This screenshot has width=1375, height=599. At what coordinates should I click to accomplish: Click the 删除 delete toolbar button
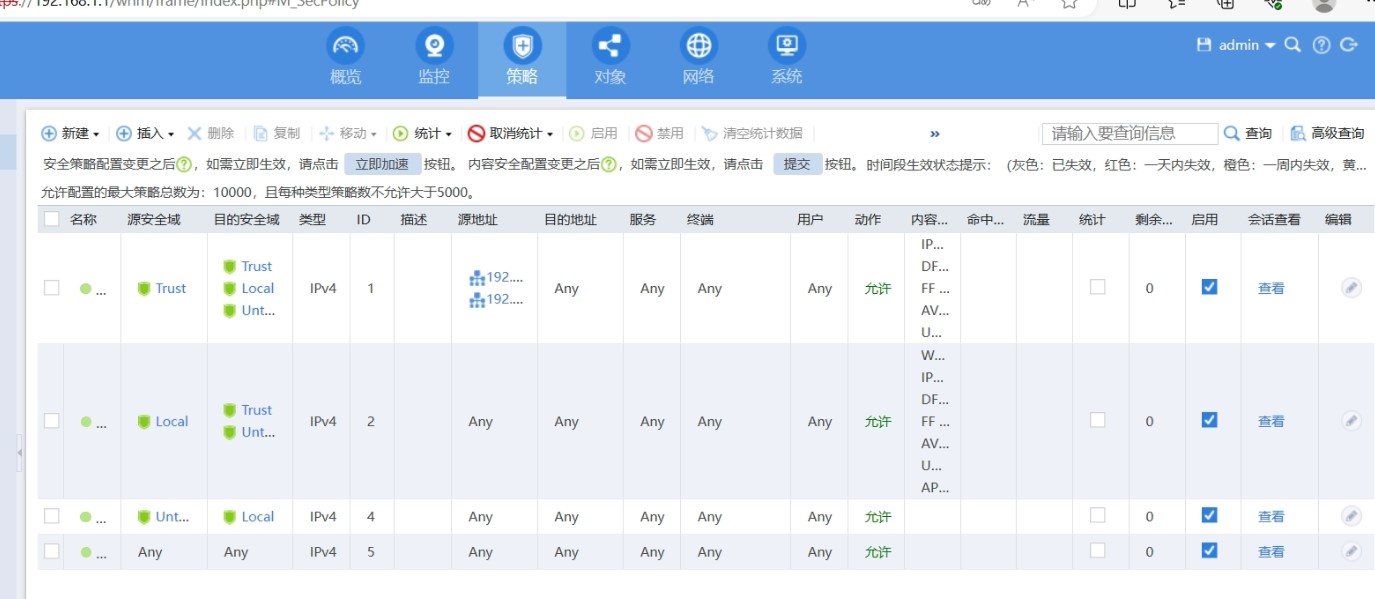tap(211, 133)
